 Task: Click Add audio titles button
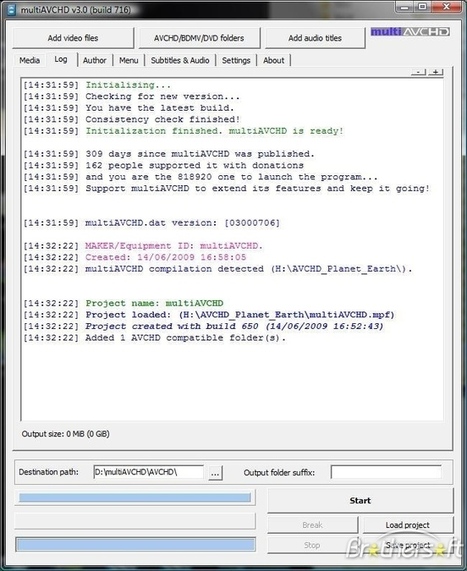tap(315, 38)
